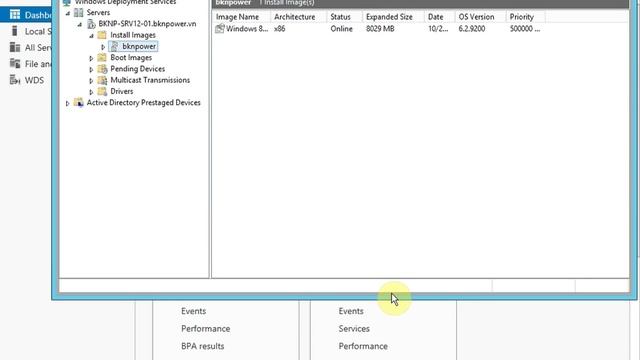Click the File and Storage Services icon
640x360 pixels.
coord(15,64)
